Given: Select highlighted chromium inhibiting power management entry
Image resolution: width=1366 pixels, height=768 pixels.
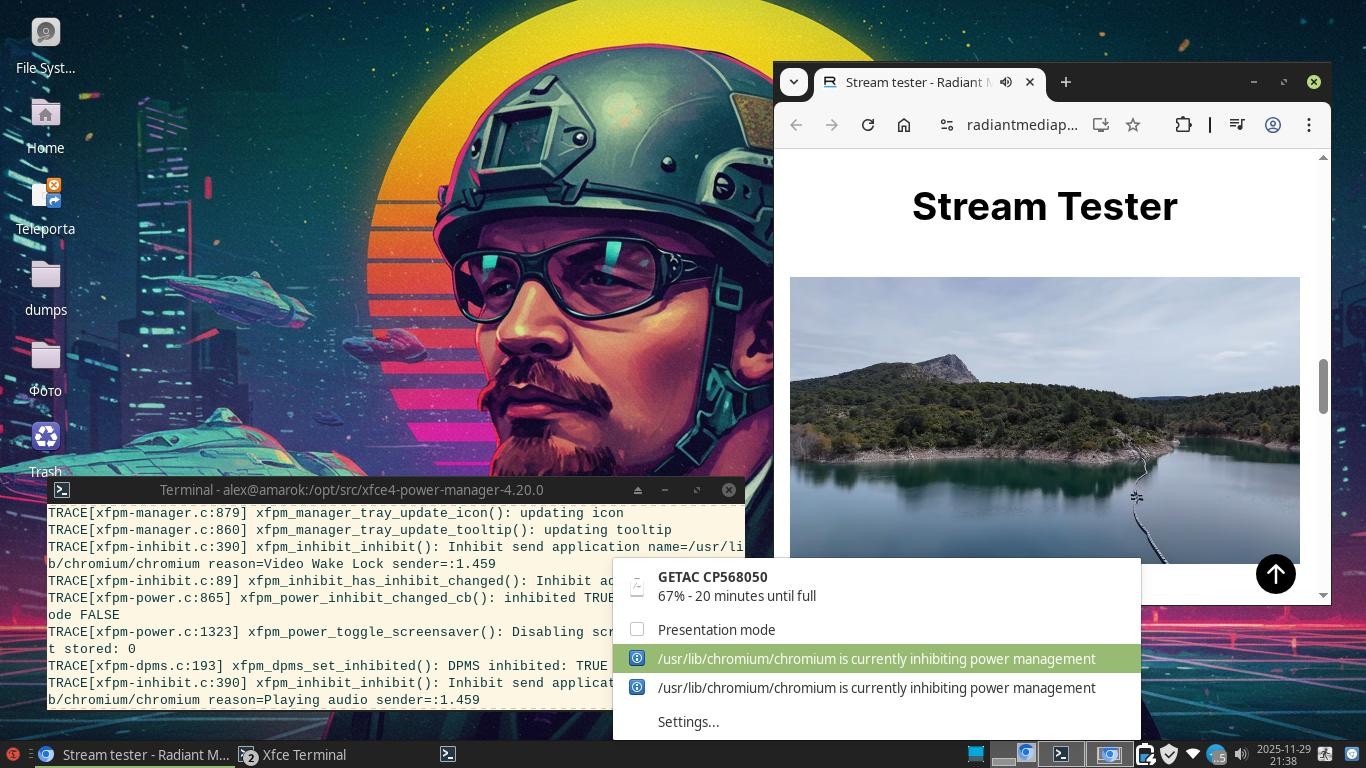Looking at the screenshot, I should (x=876, y=659).
